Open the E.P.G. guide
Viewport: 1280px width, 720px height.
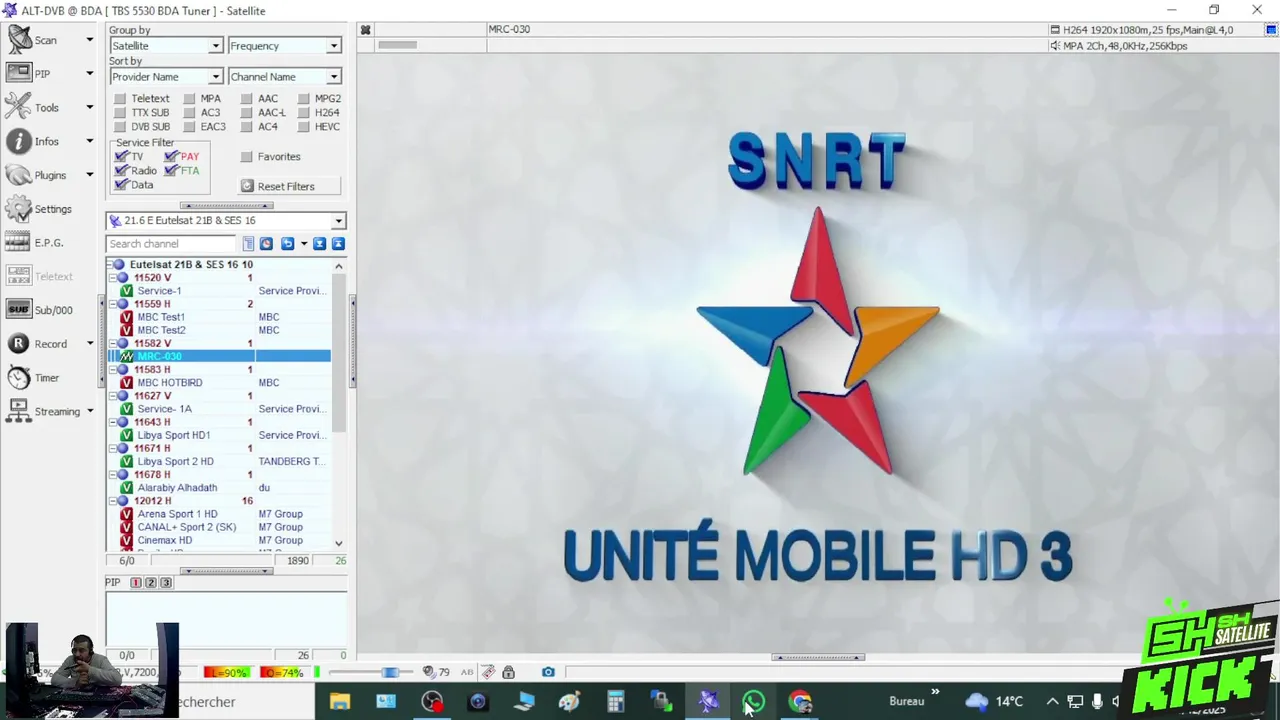click(x=19, y=242)
